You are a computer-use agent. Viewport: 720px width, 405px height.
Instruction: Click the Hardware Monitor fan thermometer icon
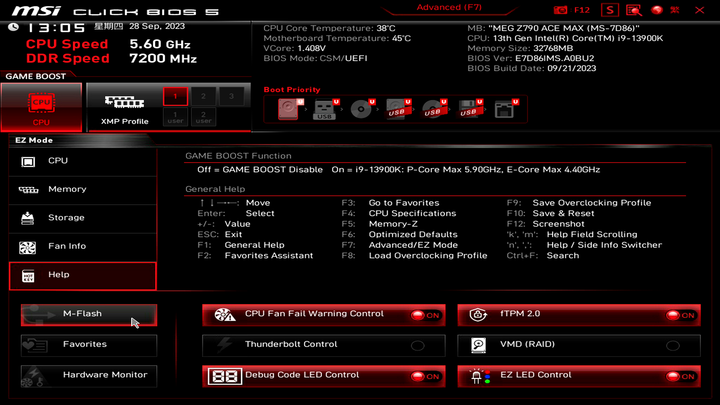(x=33, y=377)
